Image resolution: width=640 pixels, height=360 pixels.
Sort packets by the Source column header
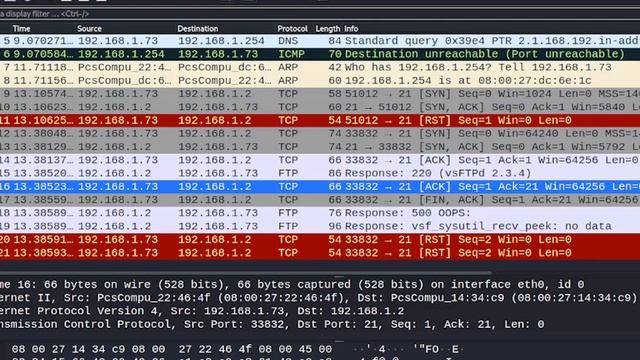pyautogui.click(x=89, y=29)
